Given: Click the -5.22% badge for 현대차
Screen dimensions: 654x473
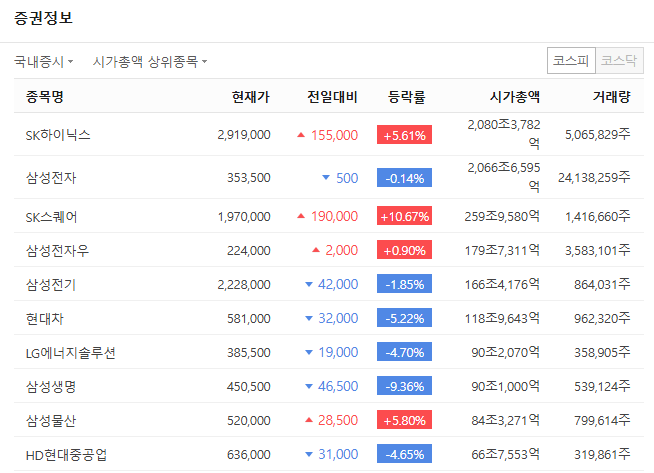Looking at the screenshot, I should (404, 318).
